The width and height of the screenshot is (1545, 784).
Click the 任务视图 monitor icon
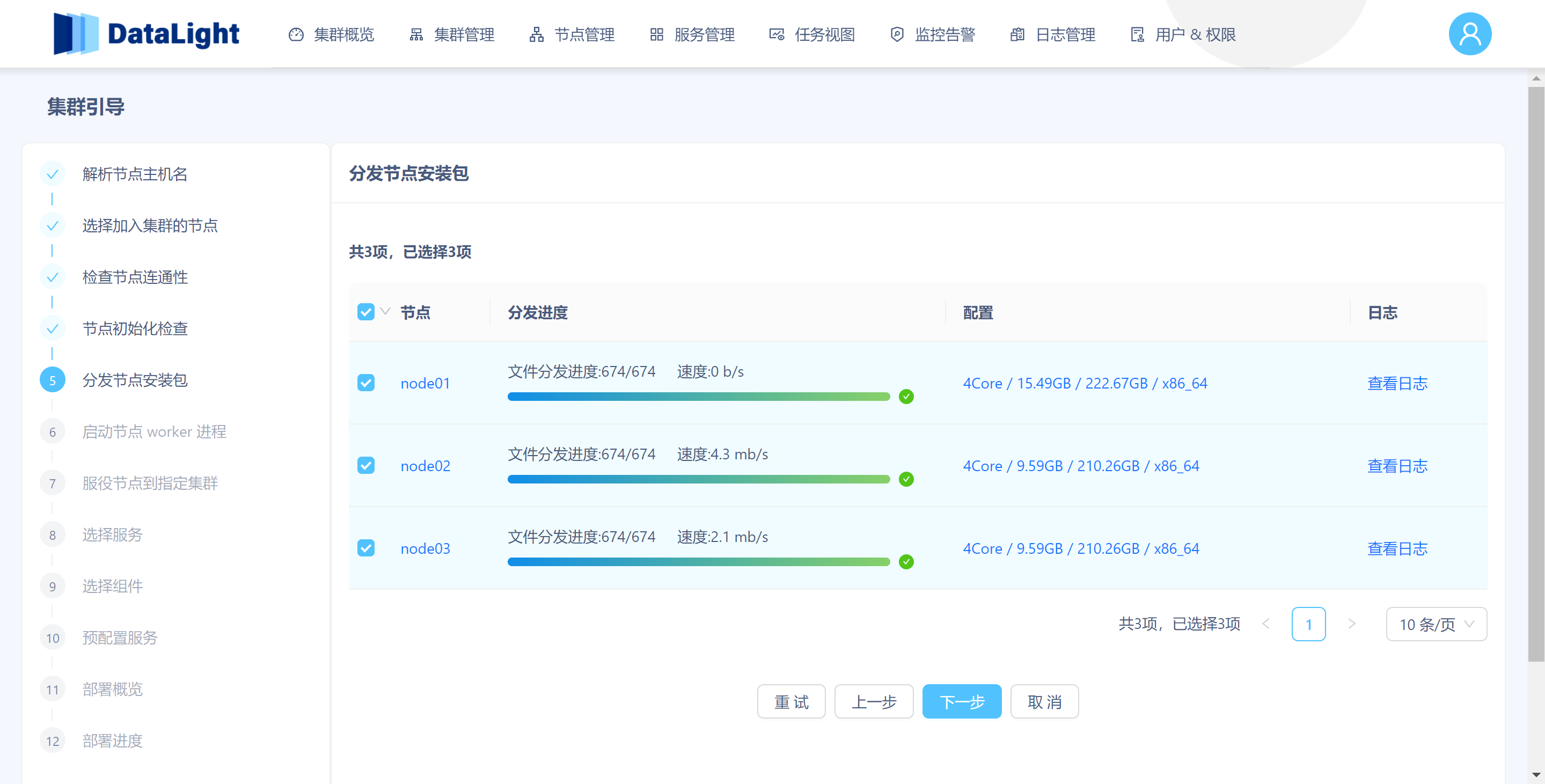777,35
